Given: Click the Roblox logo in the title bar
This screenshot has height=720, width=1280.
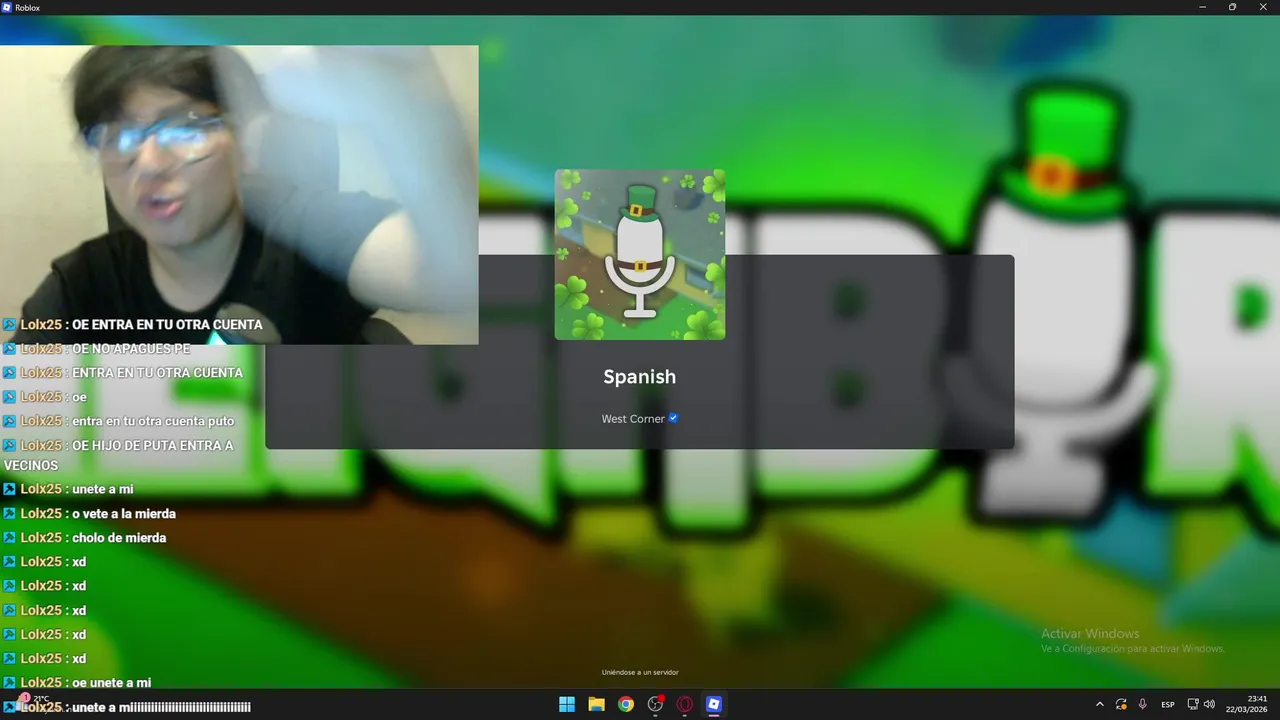Looking at the screenshot, I should 7,7.
